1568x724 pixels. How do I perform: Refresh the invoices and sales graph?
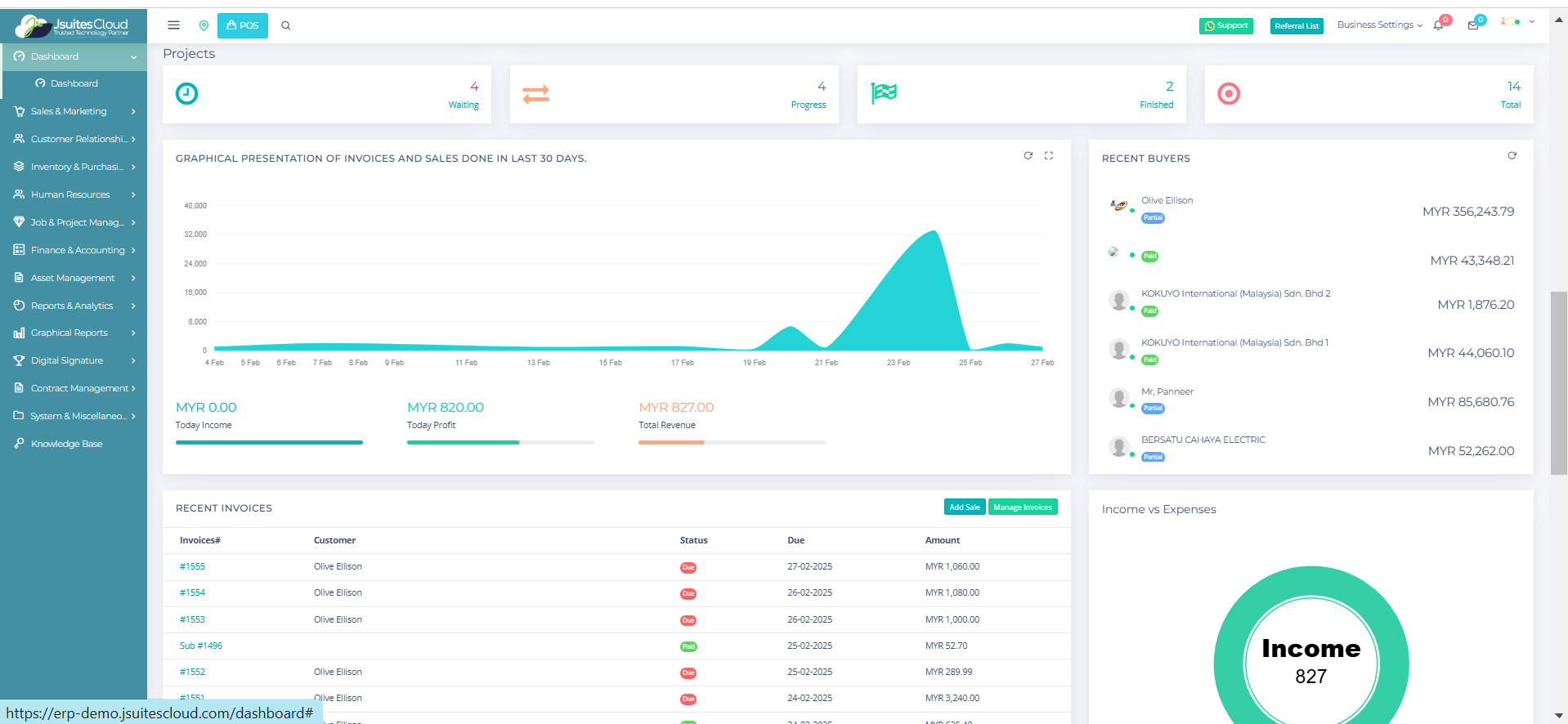[x=1028, y=155]
